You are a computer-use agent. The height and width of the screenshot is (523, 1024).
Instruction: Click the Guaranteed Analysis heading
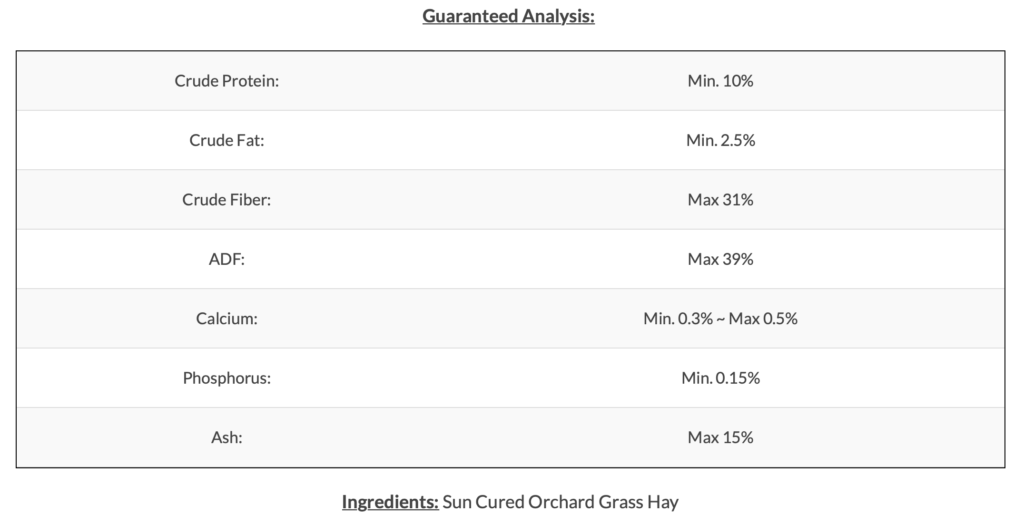click(508, 16)
